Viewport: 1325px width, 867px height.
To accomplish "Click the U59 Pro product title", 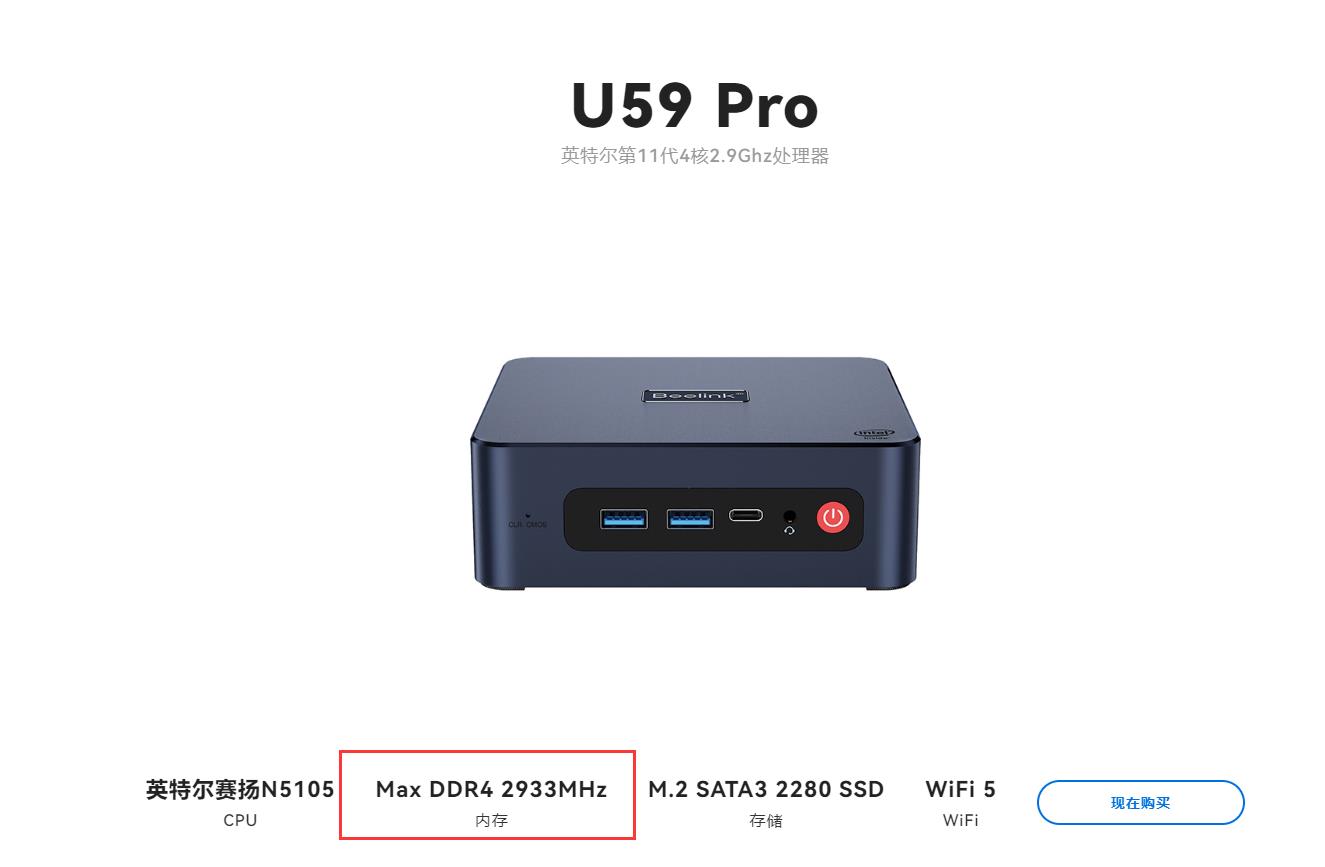I will click(x=695, y=105).
